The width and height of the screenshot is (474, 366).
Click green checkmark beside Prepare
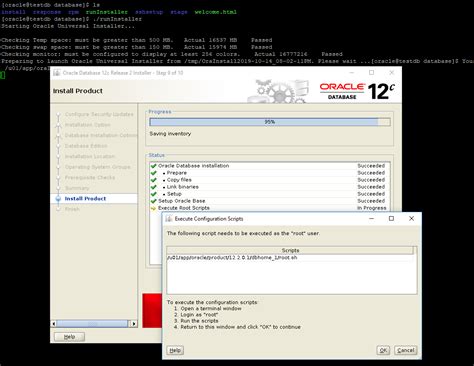154,173
